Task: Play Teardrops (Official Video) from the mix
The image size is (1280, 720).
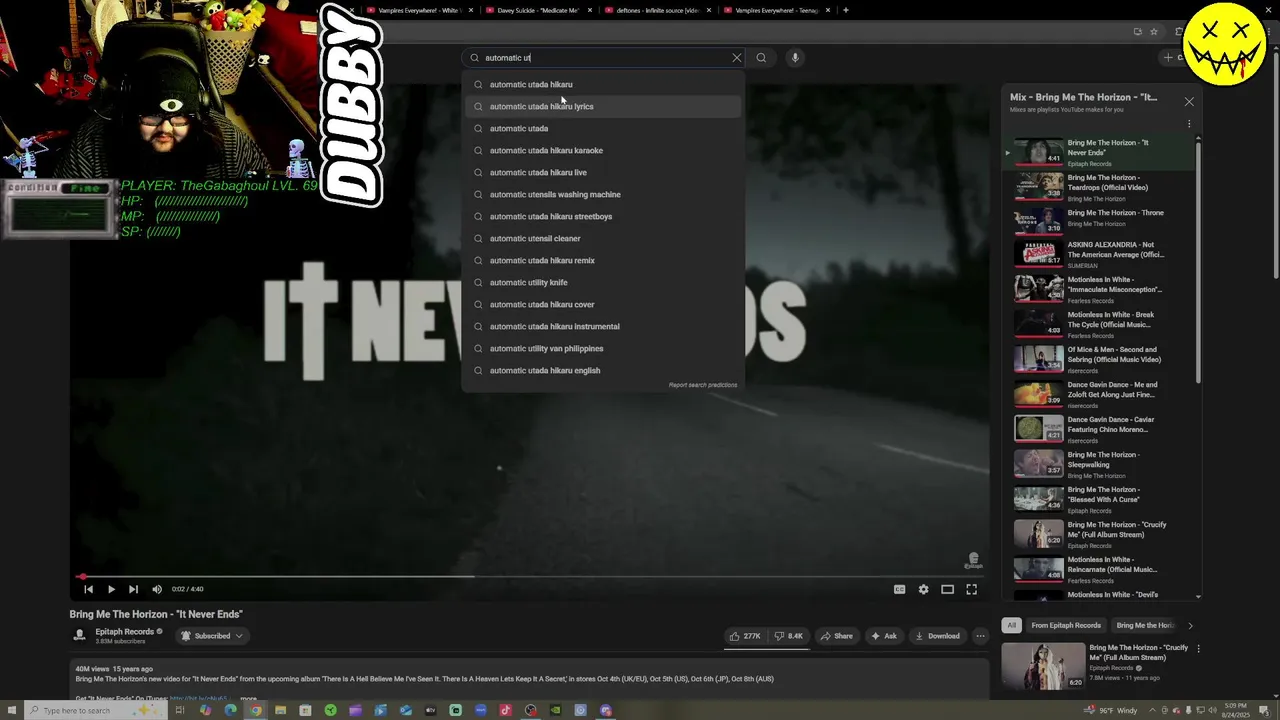Action: [x=1100, y=187]
